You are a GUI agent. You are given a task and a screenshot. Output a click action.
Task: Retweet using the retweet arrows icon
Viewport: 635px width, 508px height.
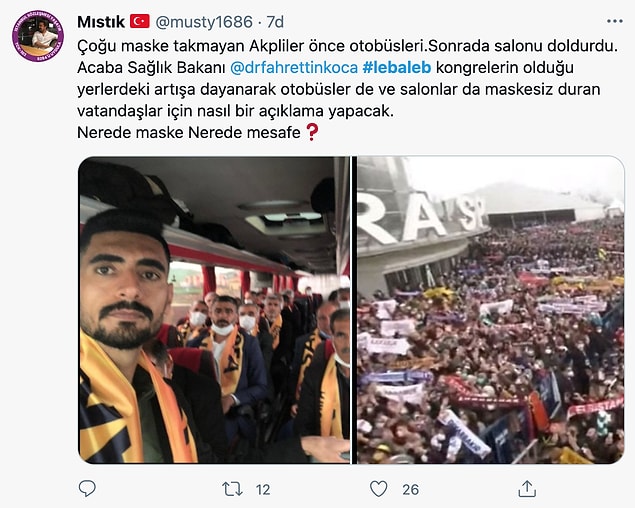click(x=232, y=489)
